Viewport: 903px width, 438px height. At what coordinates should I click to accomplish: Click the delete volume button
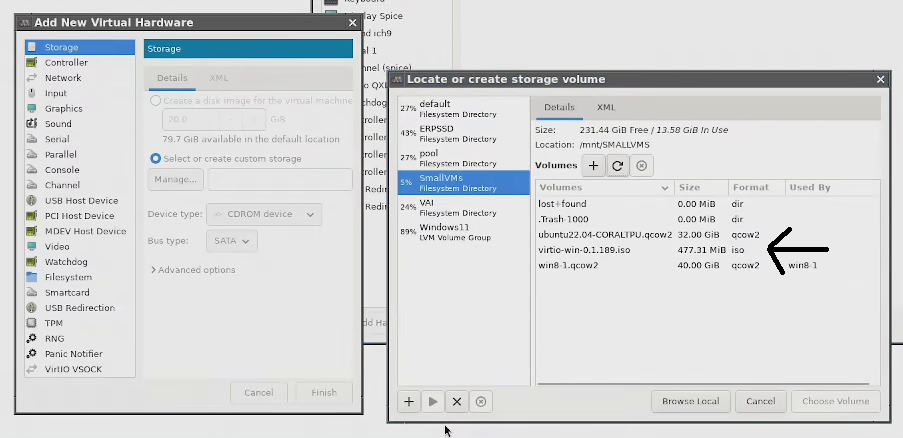point(642,166)
